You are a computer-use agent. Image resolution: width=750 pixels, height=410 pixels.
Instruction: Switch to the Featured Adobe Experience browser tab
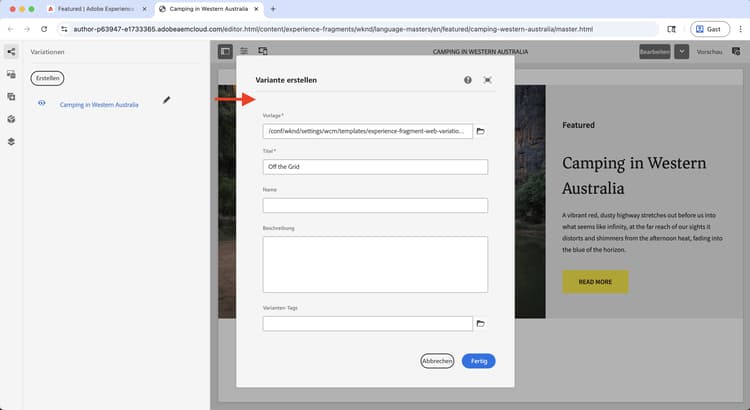click(96, 9)
